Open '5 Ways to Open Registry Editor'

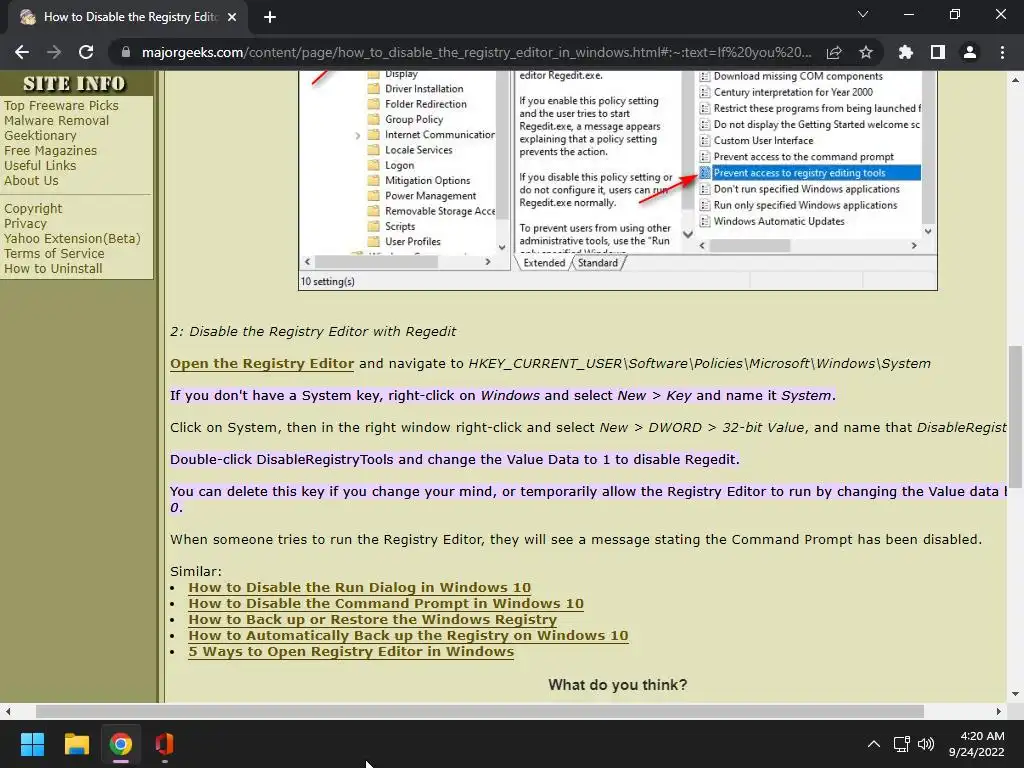pyautogui.click(x=351, y=651)
